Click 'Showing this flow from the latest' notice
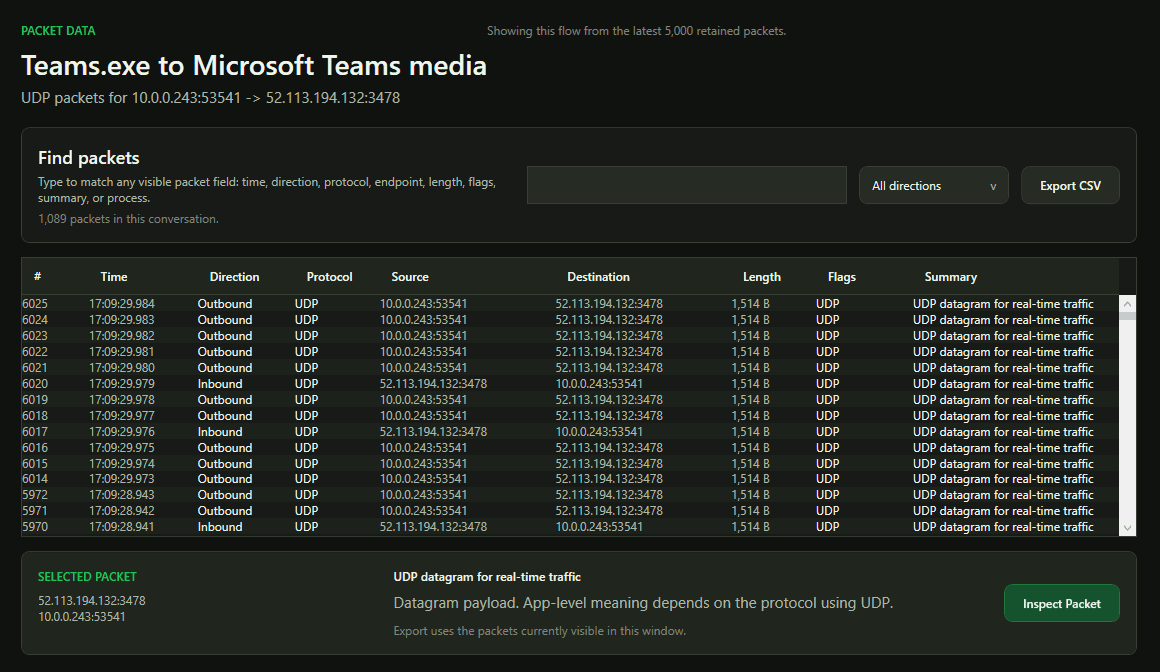The height and width of the screenshot is (672, 1160). pyautogui.click(x=636, y=31)
